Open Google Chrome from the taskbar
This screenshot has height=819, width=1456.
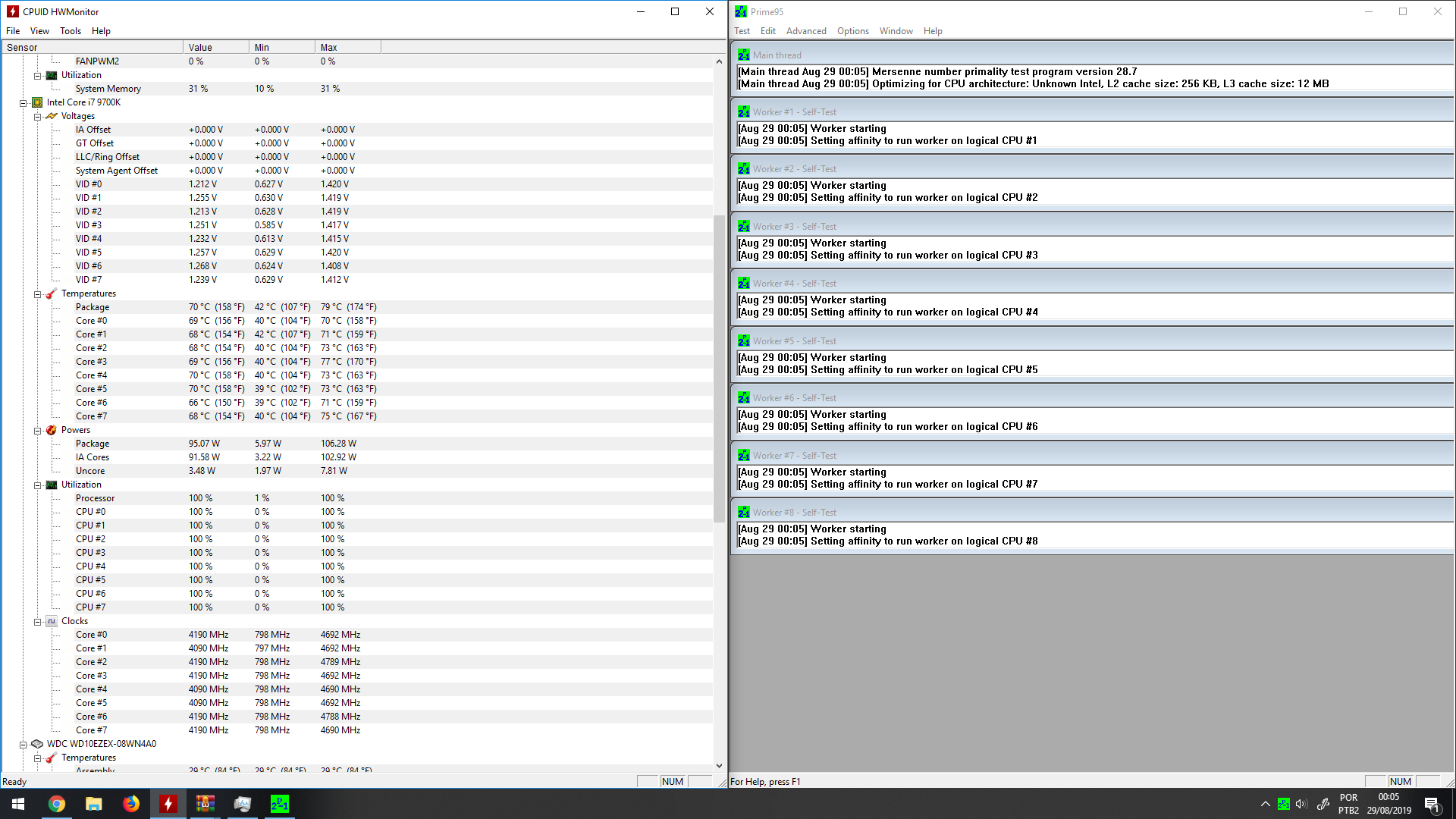point(56,804)
